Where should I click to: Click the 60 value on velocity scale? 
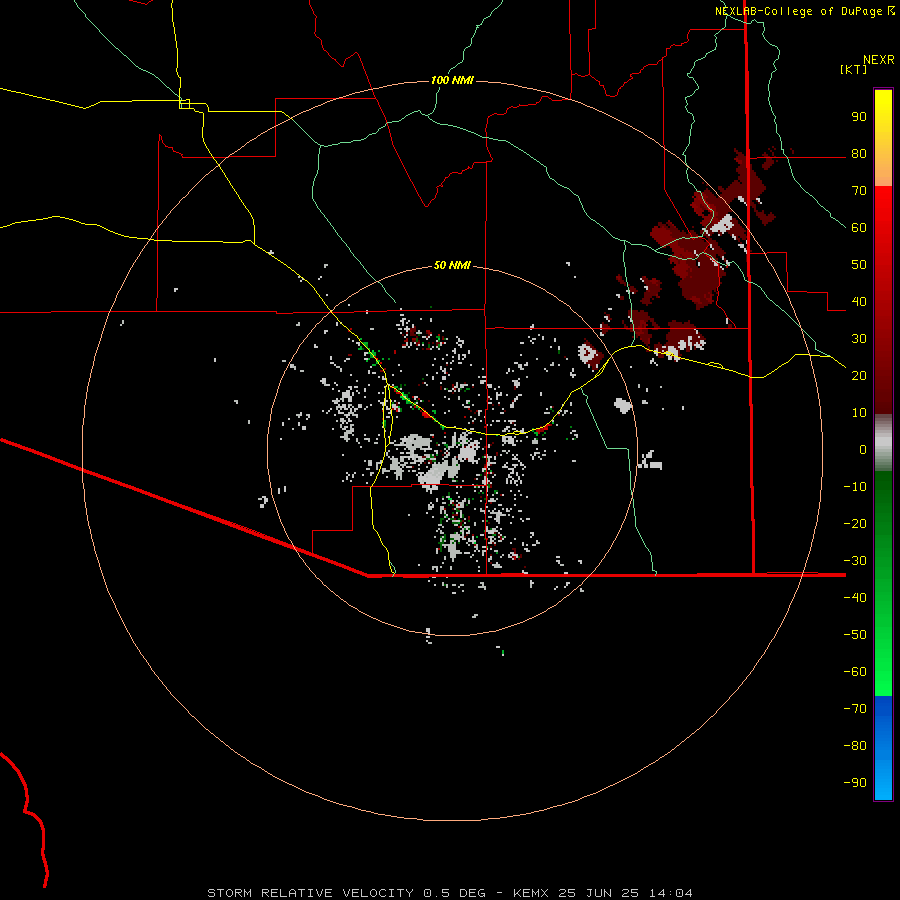coord(859,227)
